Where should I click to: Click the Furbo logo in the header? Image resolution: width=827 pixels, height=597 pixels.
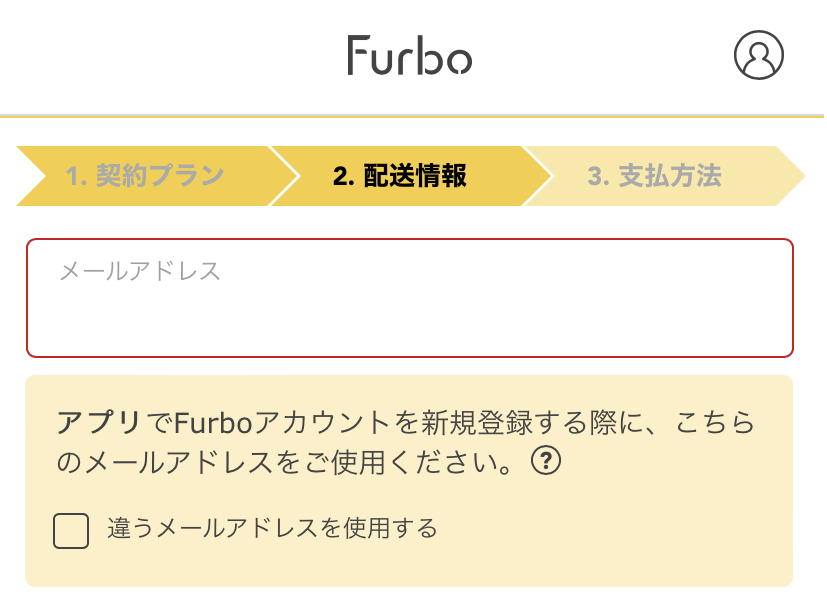point(410,56)
